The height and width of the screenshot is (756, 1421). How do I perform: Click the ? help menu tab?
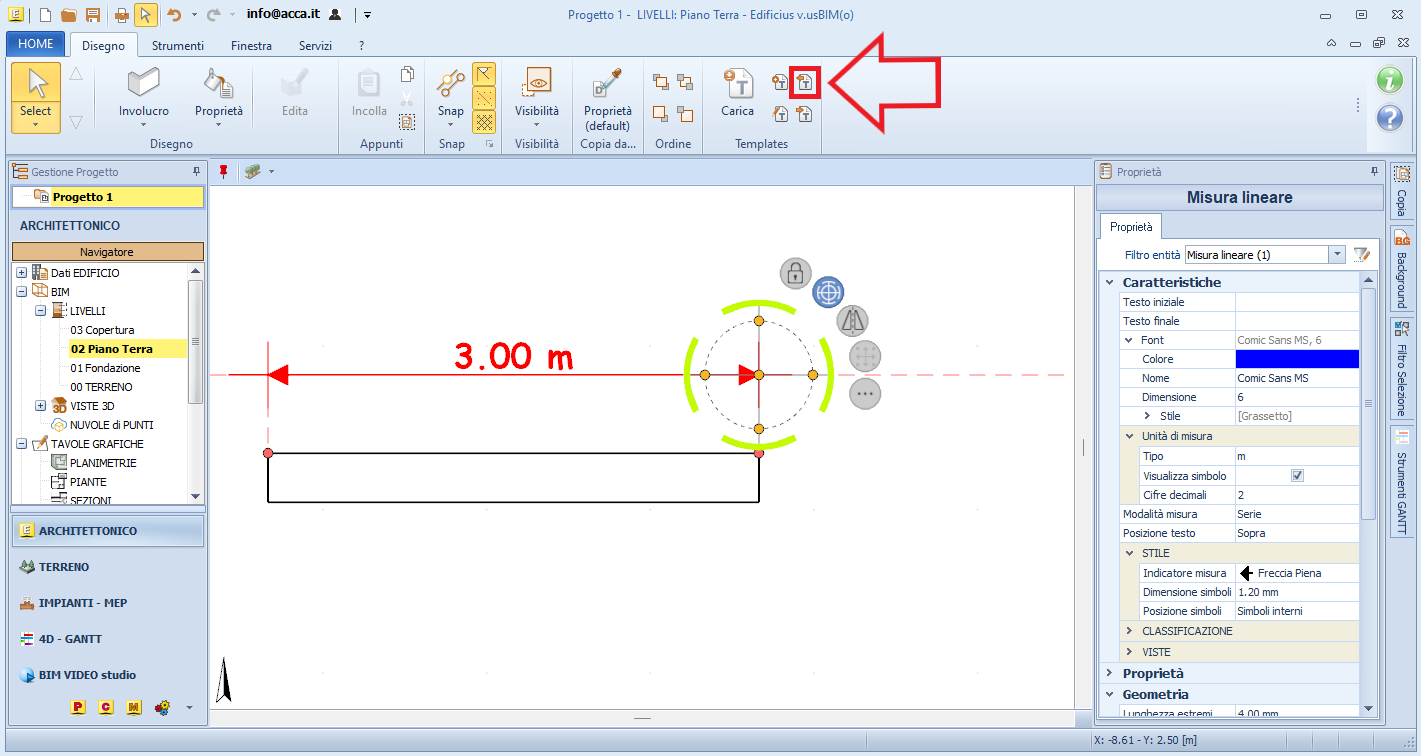[361, 46]
